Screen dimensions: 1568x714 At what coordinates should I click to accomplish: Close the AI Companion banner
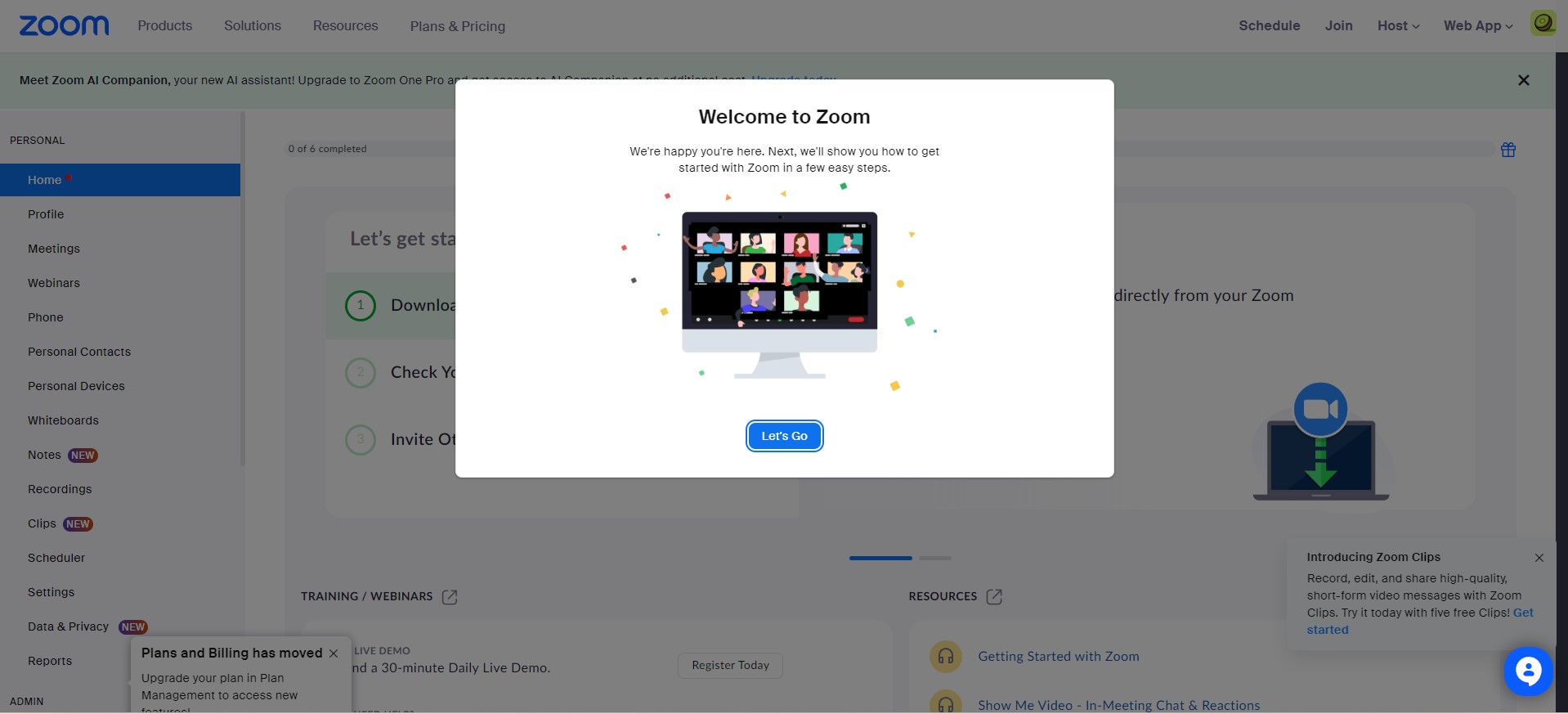pos(1524,80)
